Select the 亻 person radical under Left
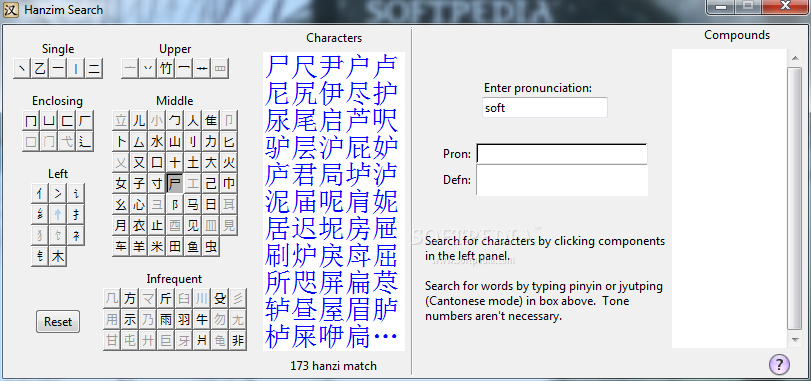Image resolution: width=811 pixels, height=381 pixels. coord(40,194)
